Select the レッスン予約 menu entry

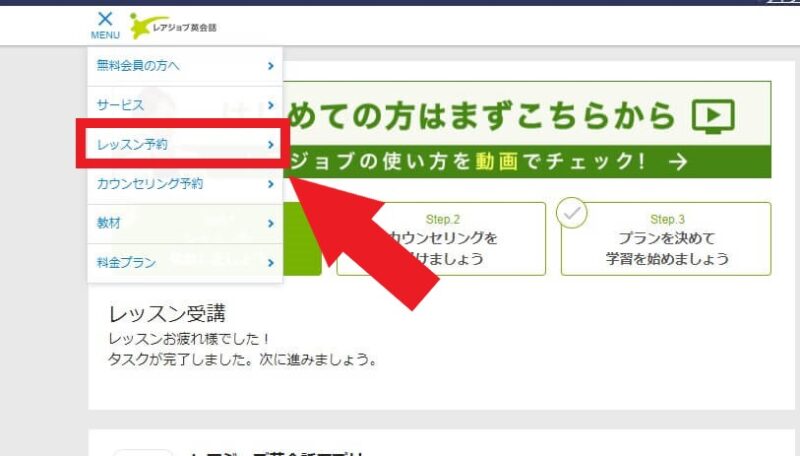tap(132, 145)
